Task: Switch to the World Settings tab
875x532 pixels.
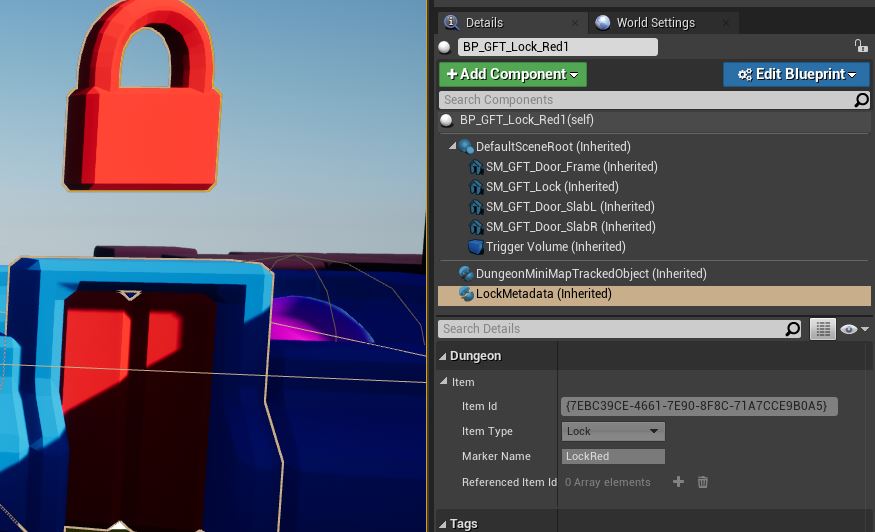Action: 664,22
